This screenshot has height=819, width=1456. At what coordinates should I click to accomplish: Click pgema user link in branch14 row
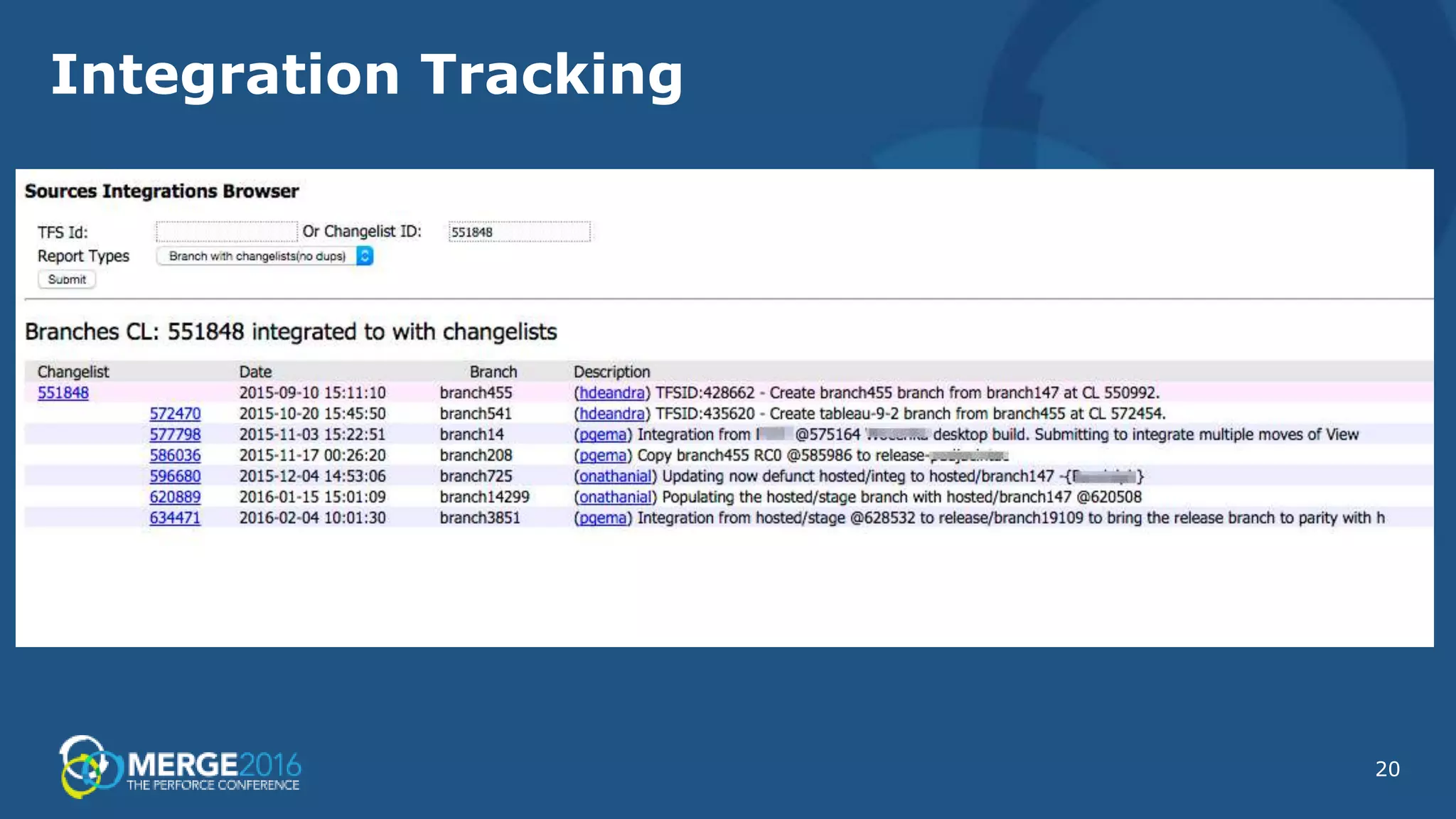pyautogui.click(x=603, y=434)
